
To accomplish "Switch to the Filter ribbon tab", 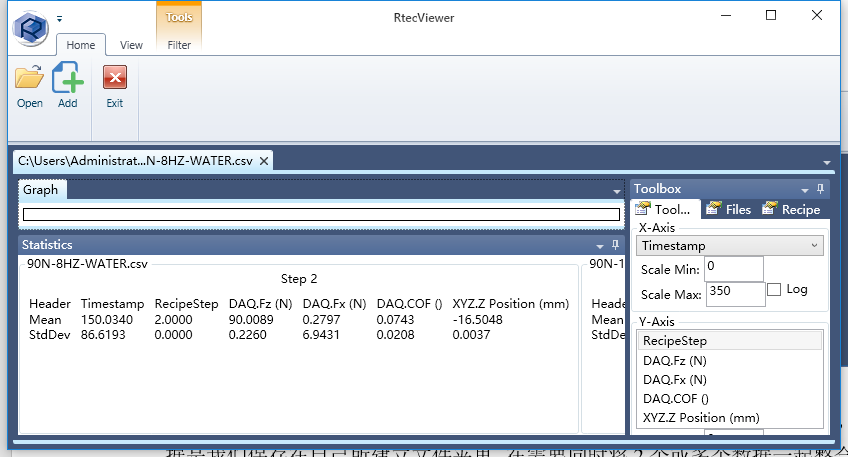I will pyautogui.click(x=179, y=44).
